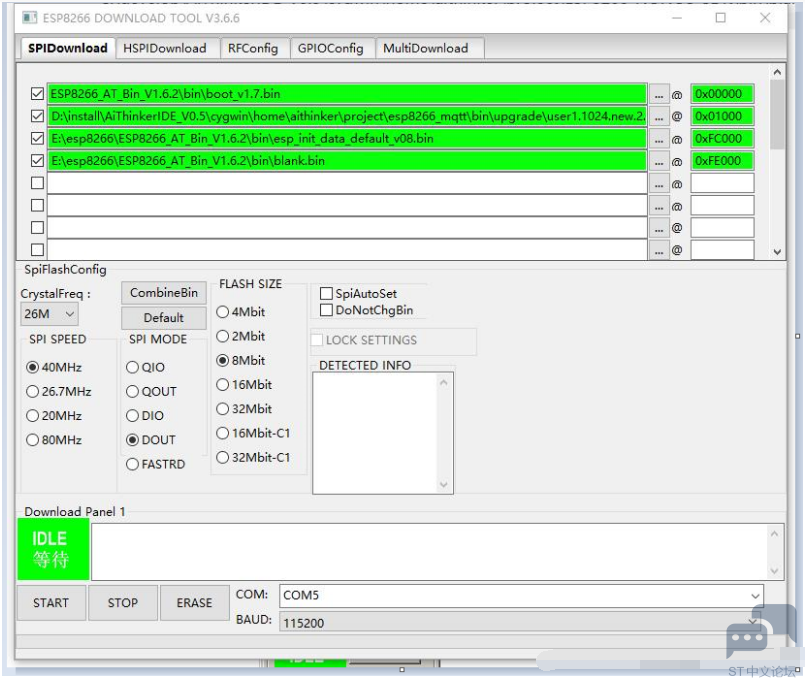Image resolution: width=805 pixels, height=687 pixels.
Task: Set flash size to 16Mbit-C1
Action: click(222, 433)
